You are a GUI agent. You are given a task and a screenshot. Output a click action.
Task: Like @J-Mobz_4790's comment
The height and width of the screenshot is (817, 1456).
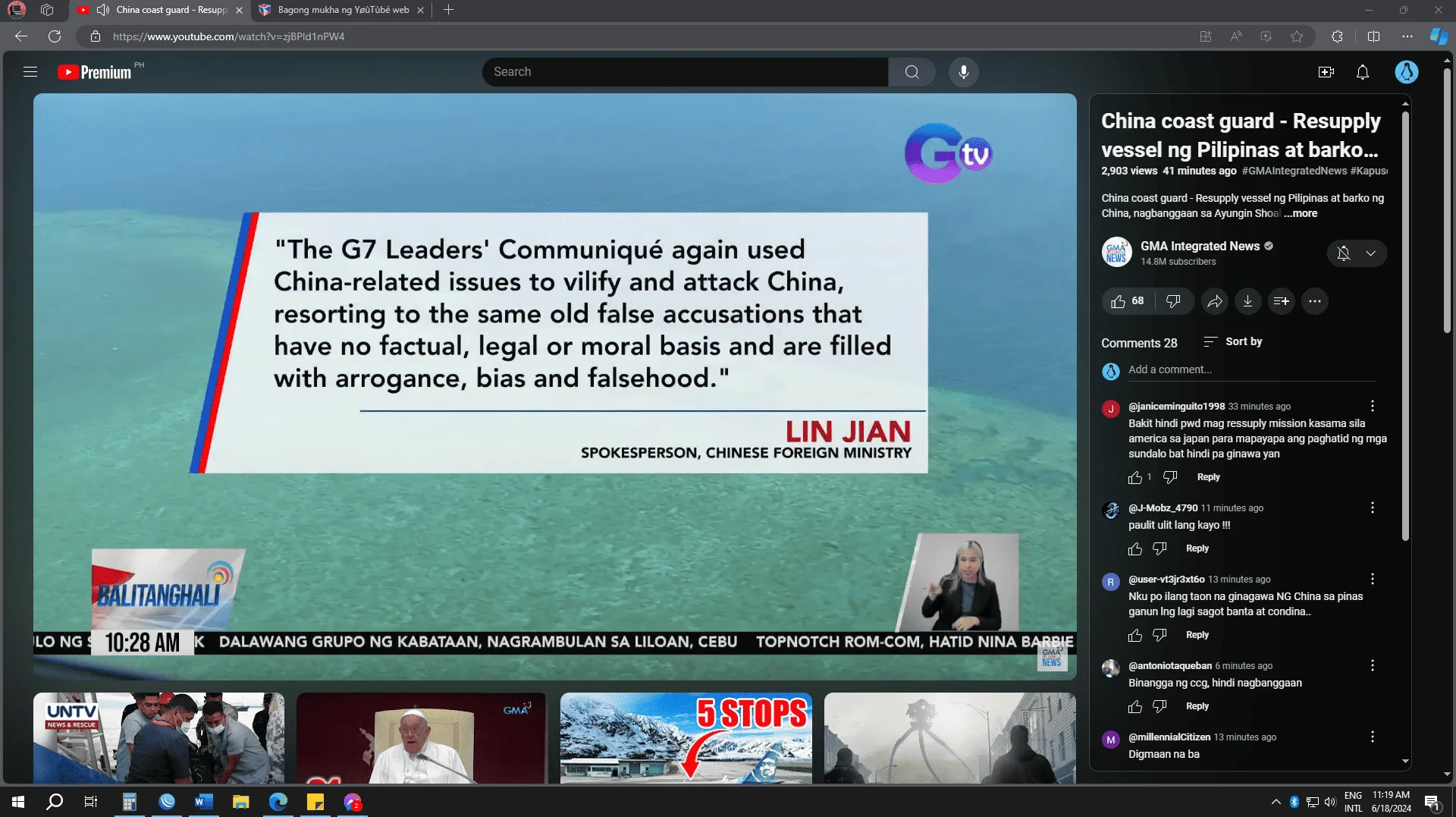(1134, 548)
